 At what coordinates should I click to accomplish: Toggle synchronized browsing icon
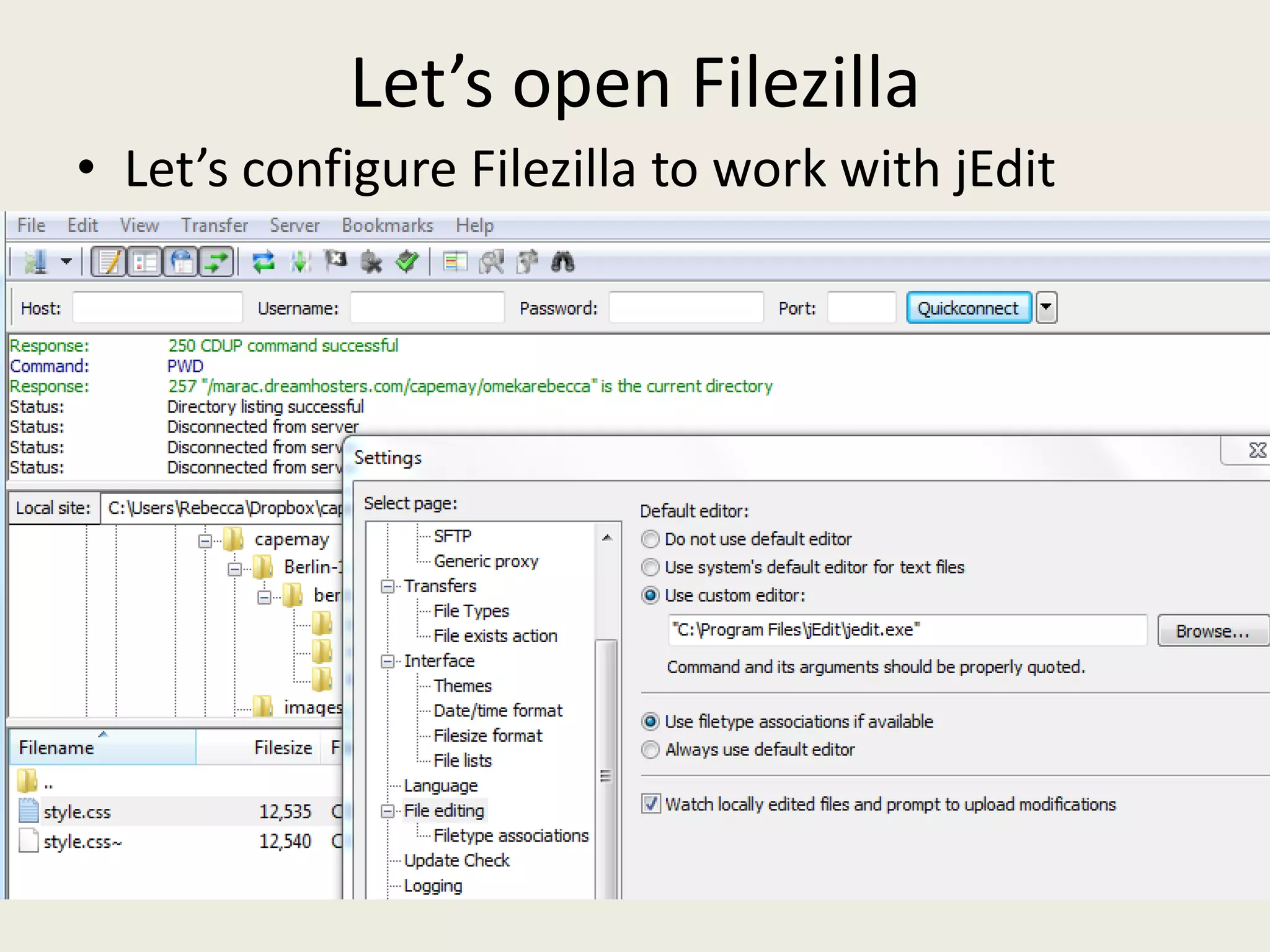click(528, 262)
